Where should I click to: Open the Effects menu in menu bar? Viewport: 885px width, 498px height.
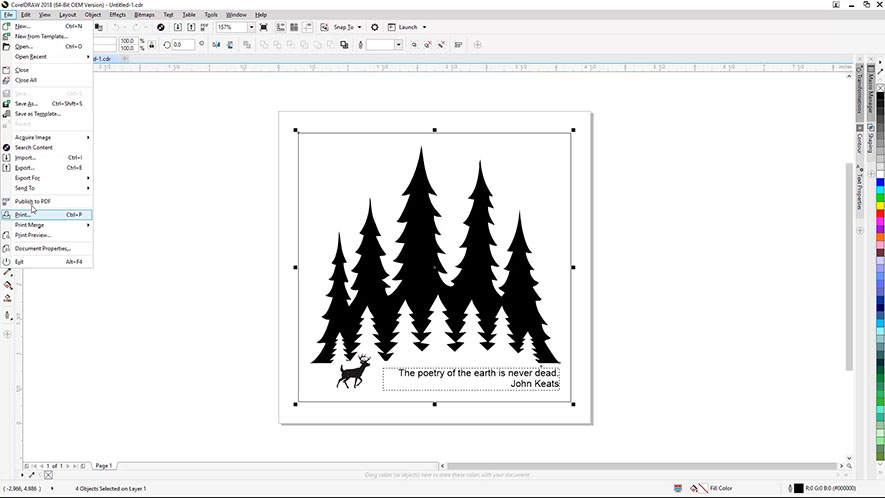pyautogui.click(x=117, y=15)
